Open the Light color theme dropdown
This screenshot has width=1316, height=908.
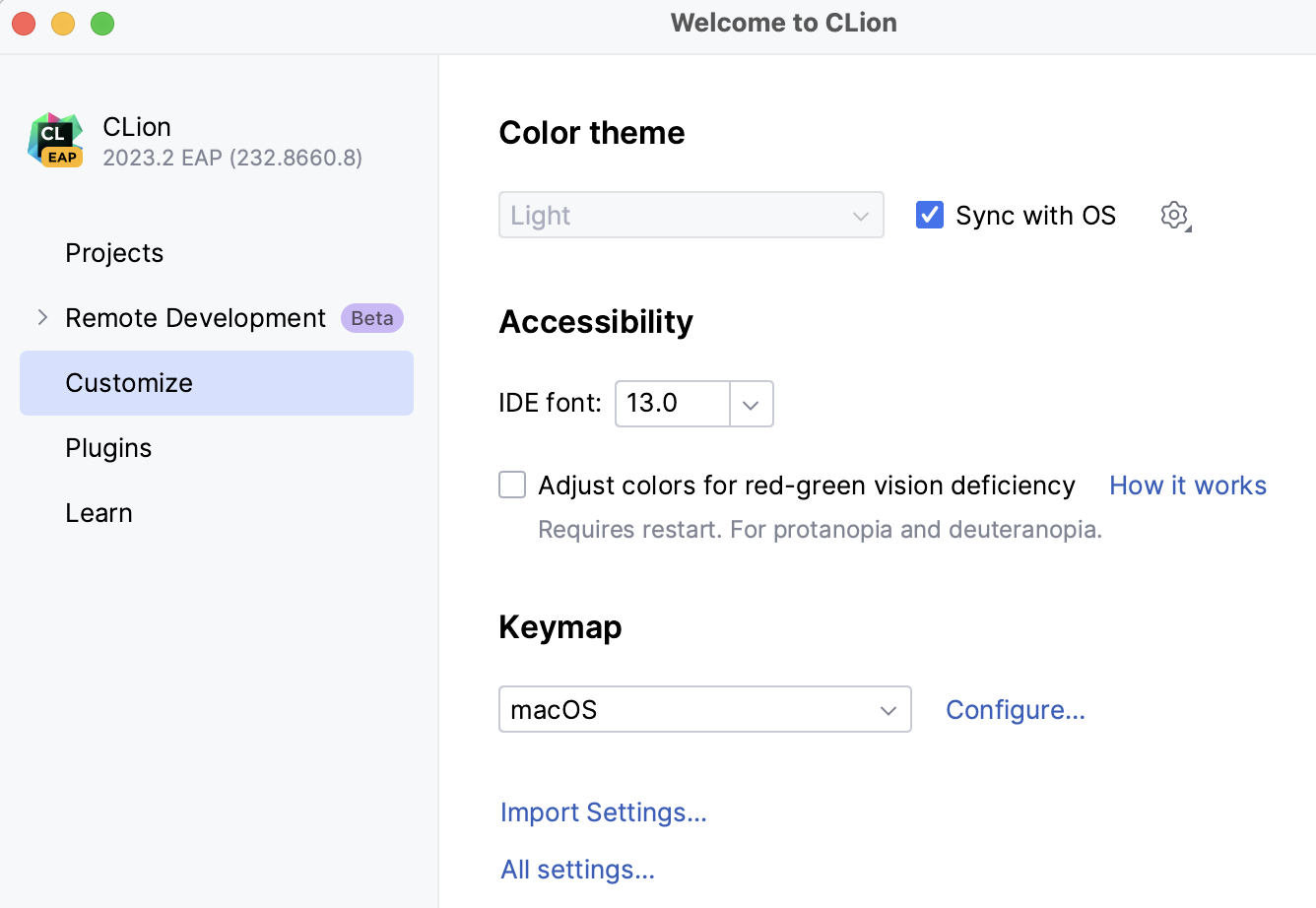click(x=691, y=215)
